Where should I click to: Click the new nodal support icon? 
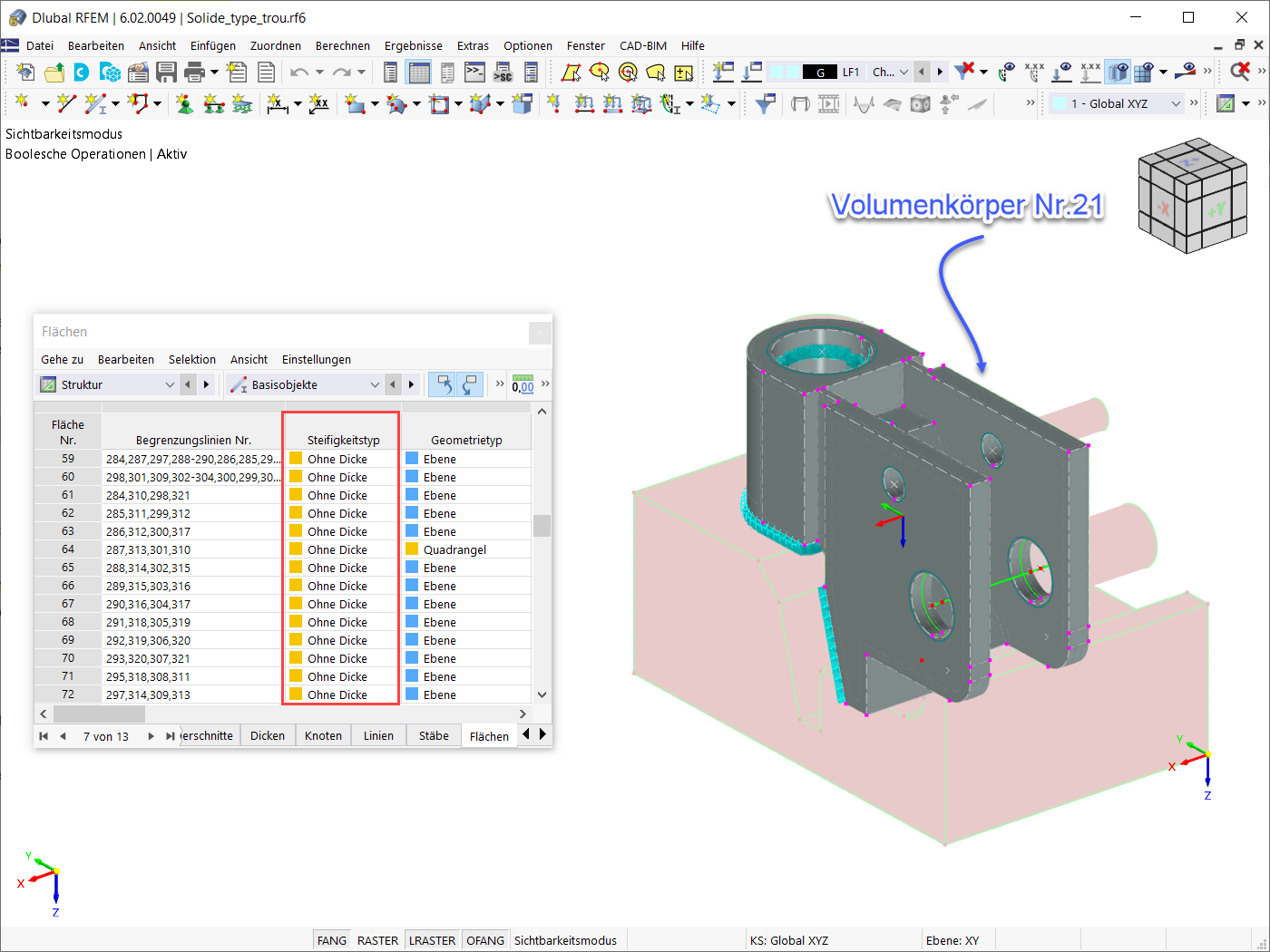pyautogui.click(x=184, y=103)
